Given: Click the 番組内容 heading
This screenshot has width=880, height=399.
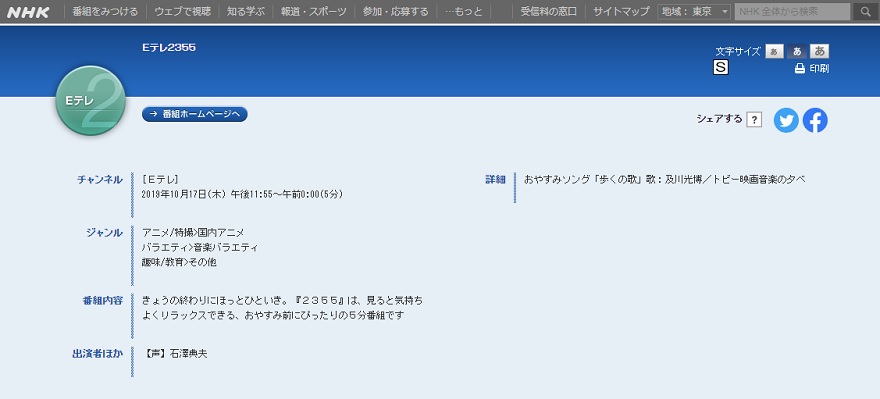Looking at the screenshot, I should [x=103, y=300].
